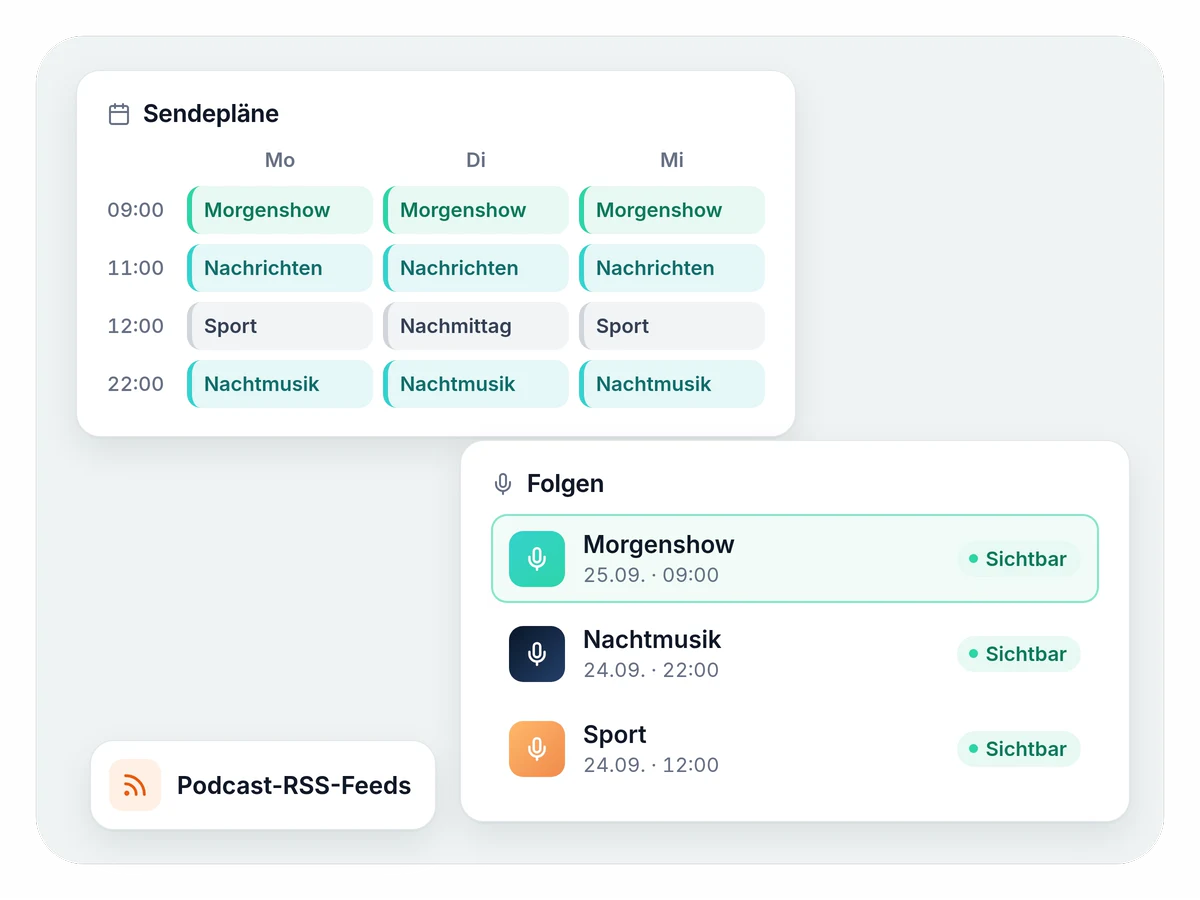Click the orange RSS feed icon

[135, 785]
